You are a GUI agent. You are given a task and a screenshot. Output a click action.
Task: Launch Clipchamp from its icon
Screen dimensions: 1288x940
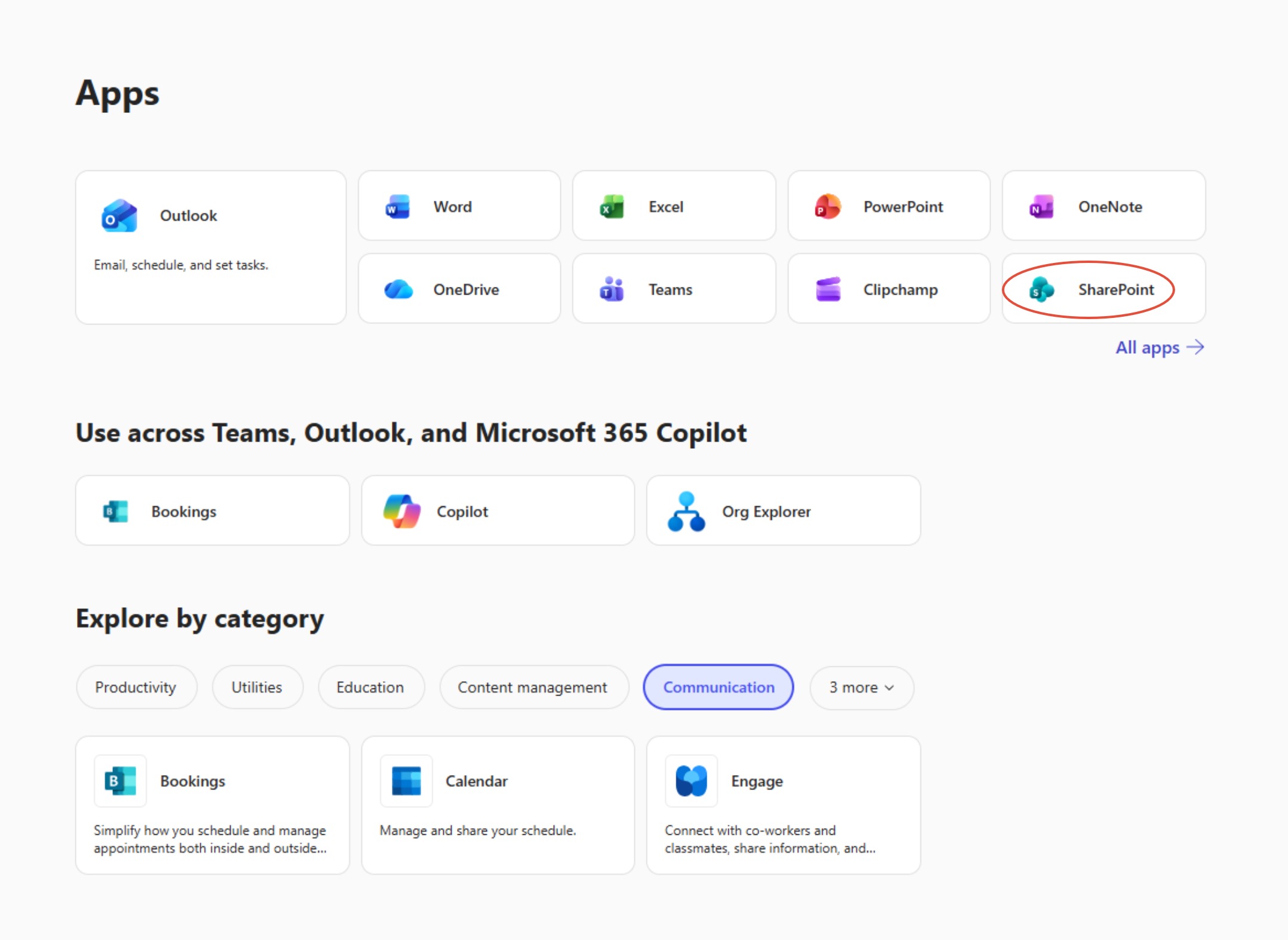tap(828, 290)
